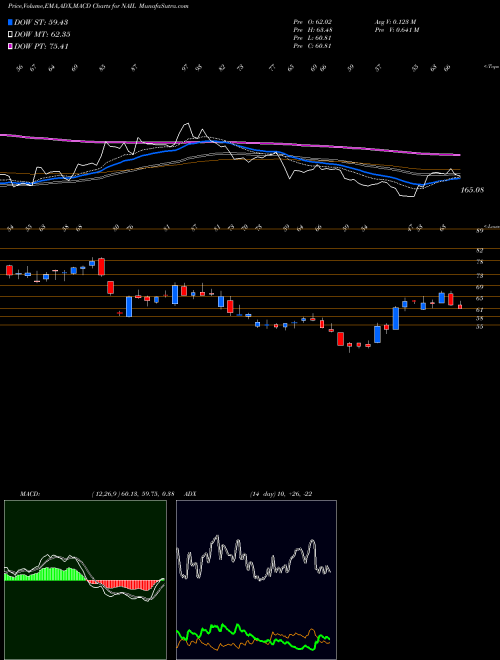The height and width of the screenshot is (660, 500).
Task: Click the 'Pre O: 62.02' open value
Action: [313, 22]
